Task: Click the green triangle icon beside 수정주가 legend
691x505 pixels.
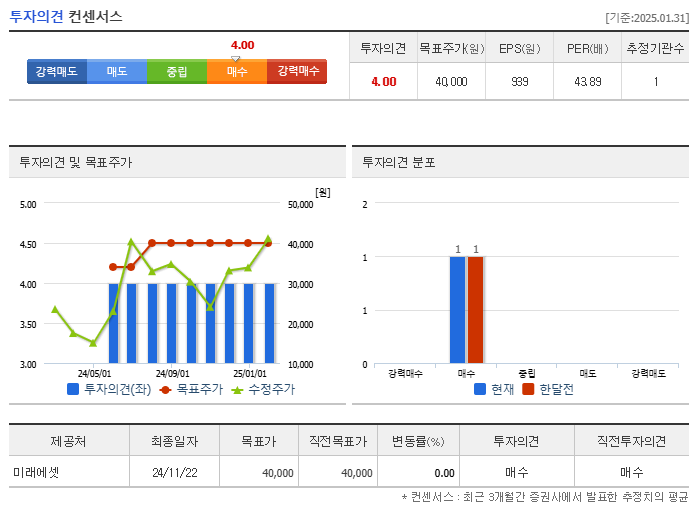Action: tap(238, 390)
